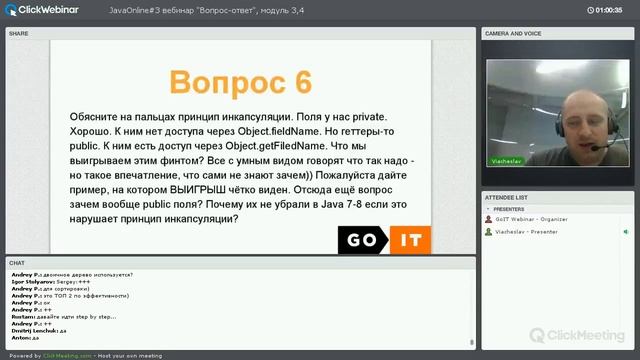Click the presenter webcam video
This screenshot has width=640, height=360.
(558, 113)
